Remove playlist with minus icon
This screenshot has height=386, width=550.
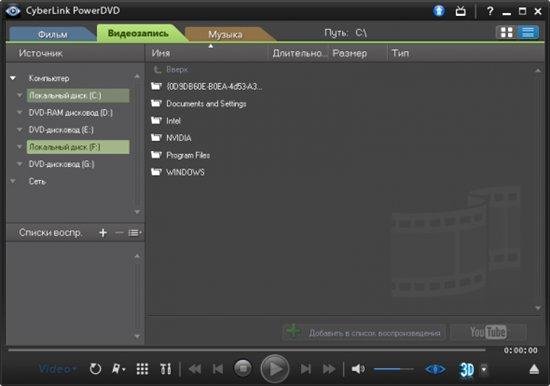point(119,233)
